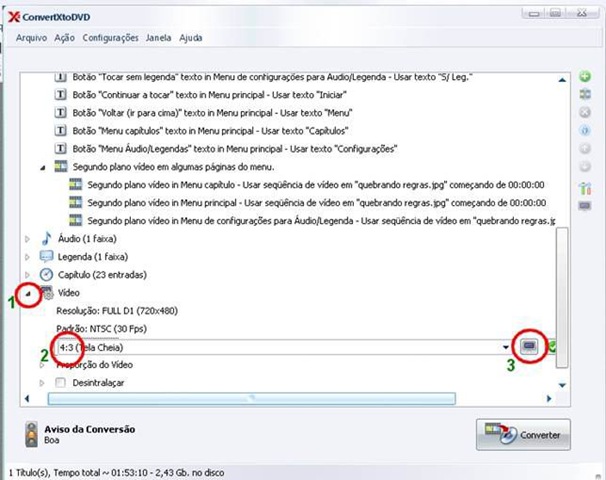Image resolution: width=606 pixels, height=480 pixels.
Task: Open the 4:3 (Tela Cheia) dropdown arrow
Action: [x=506, y=347]
